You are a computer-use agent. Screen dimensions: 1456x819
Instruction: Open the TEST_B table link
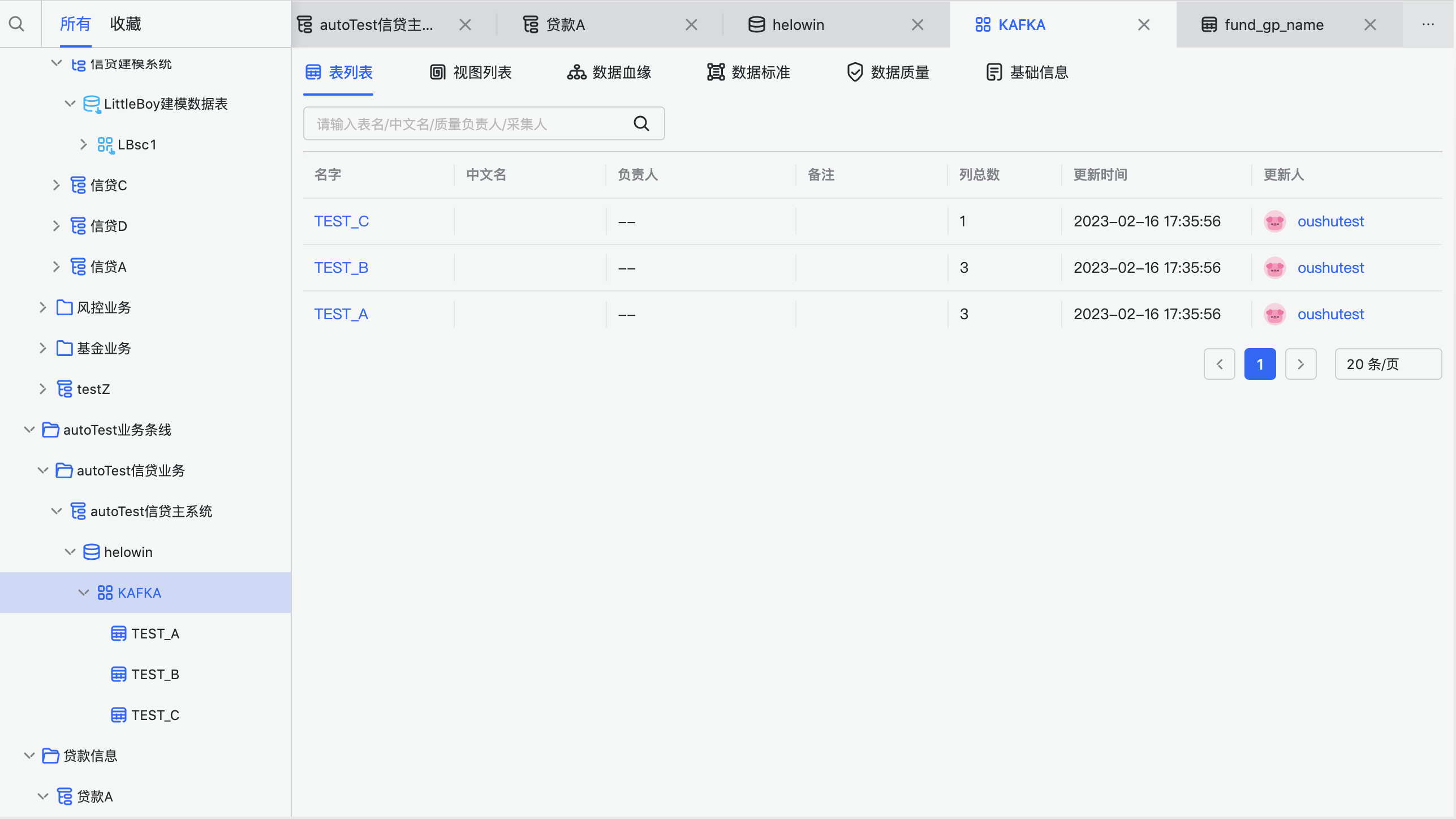tap(341, 268)
